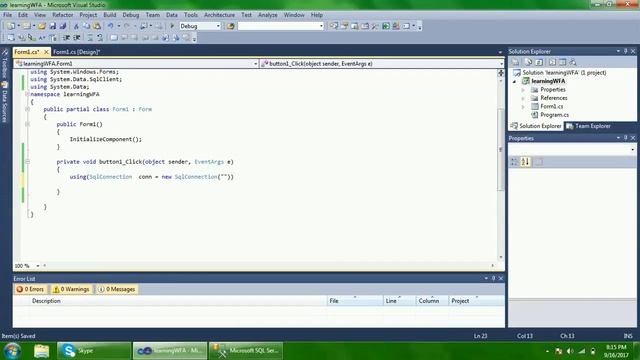Click View Class Diagram icon in Solution Explorer
This screenshot has height=360, width=640.
[x=573, y=62]
